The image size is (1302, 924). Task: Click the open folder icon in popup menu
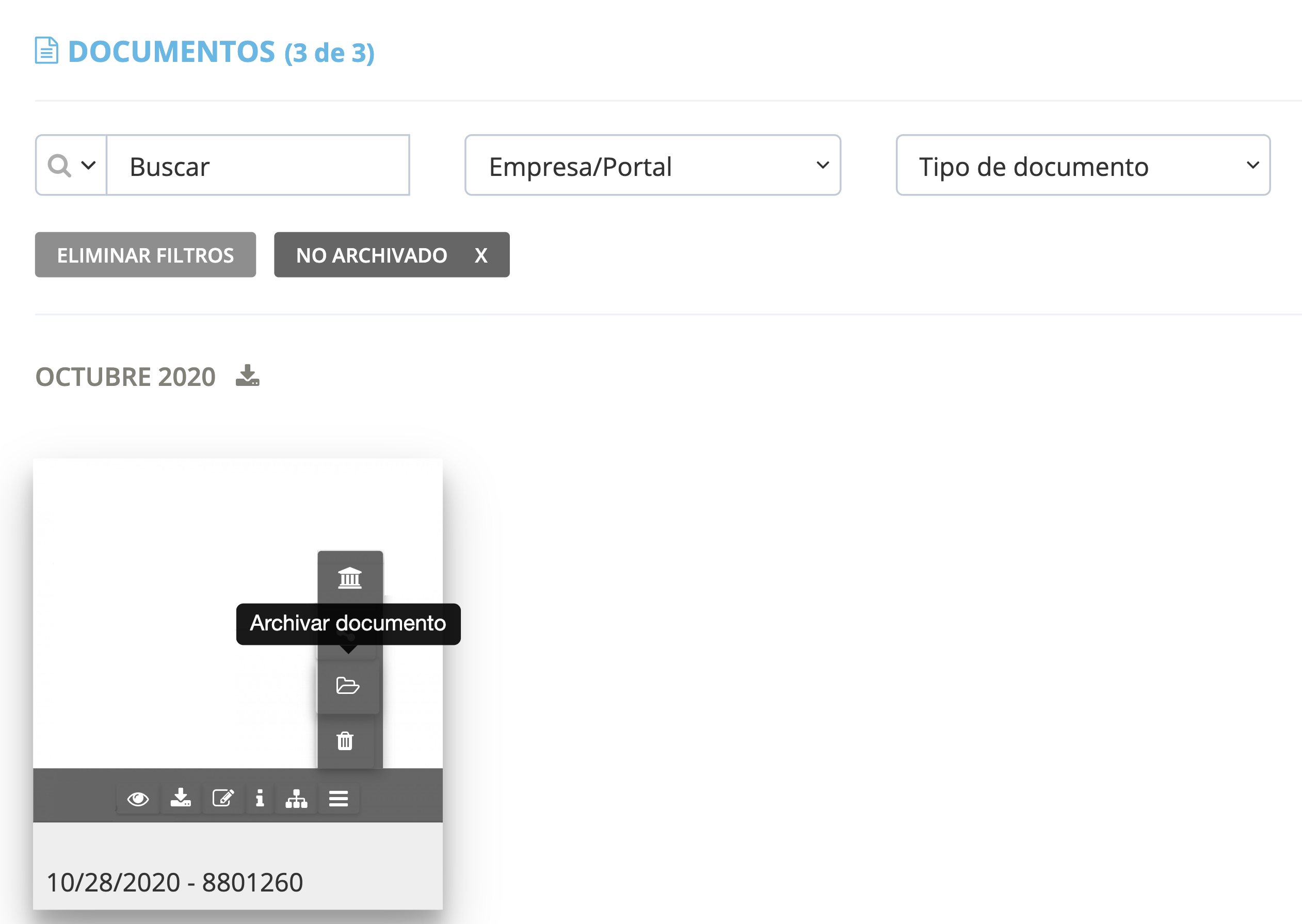click(347, 686)
